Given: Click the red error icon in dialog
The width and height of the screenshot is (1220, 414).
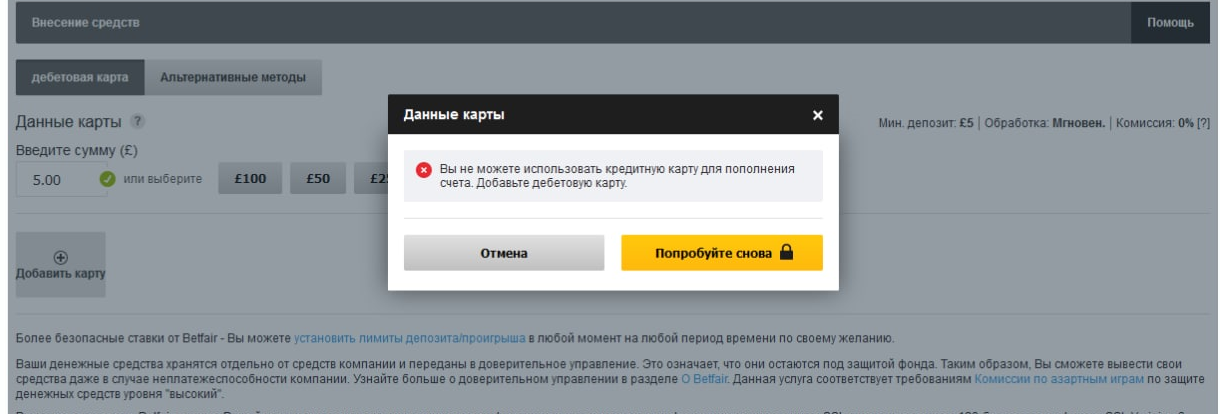Looking at the screenshot, I should (423, 169).
